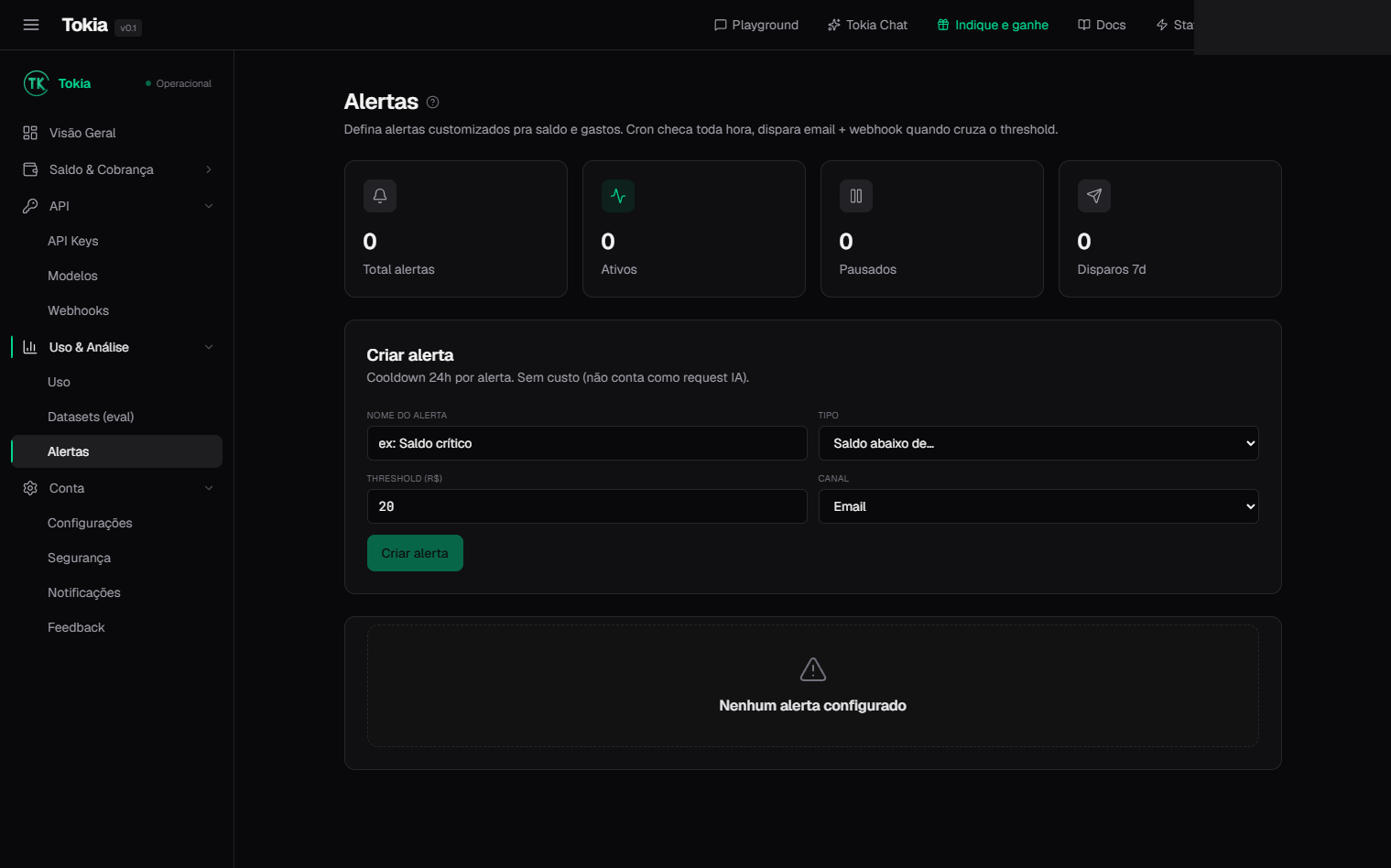Screen dimensions: 1391x868
Task: Click the TK round logo in the sidebar
Action: [36, 83]
